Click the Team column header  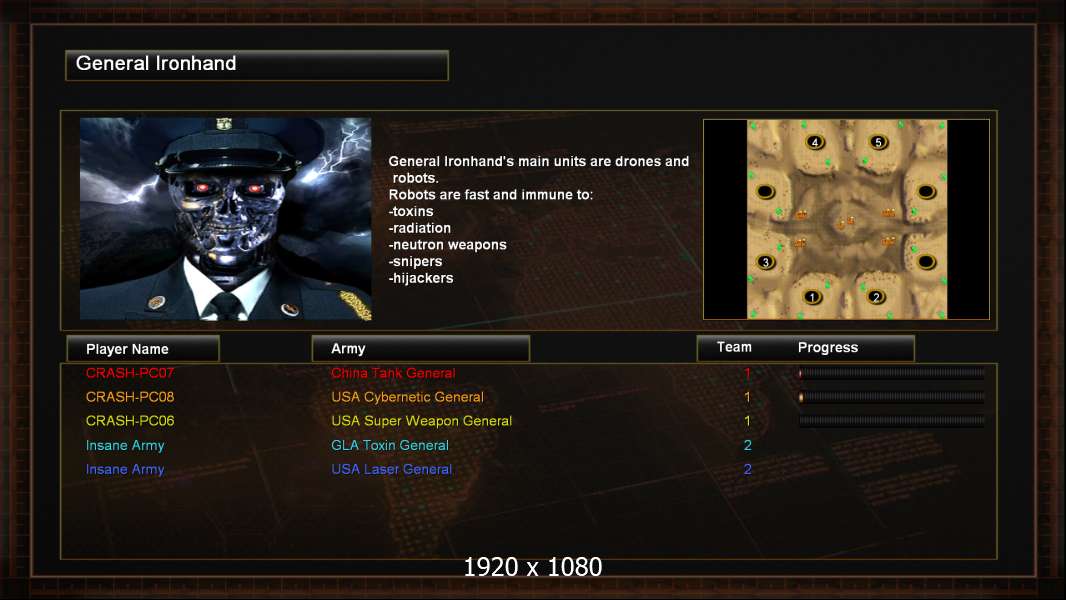coord(734,347)
